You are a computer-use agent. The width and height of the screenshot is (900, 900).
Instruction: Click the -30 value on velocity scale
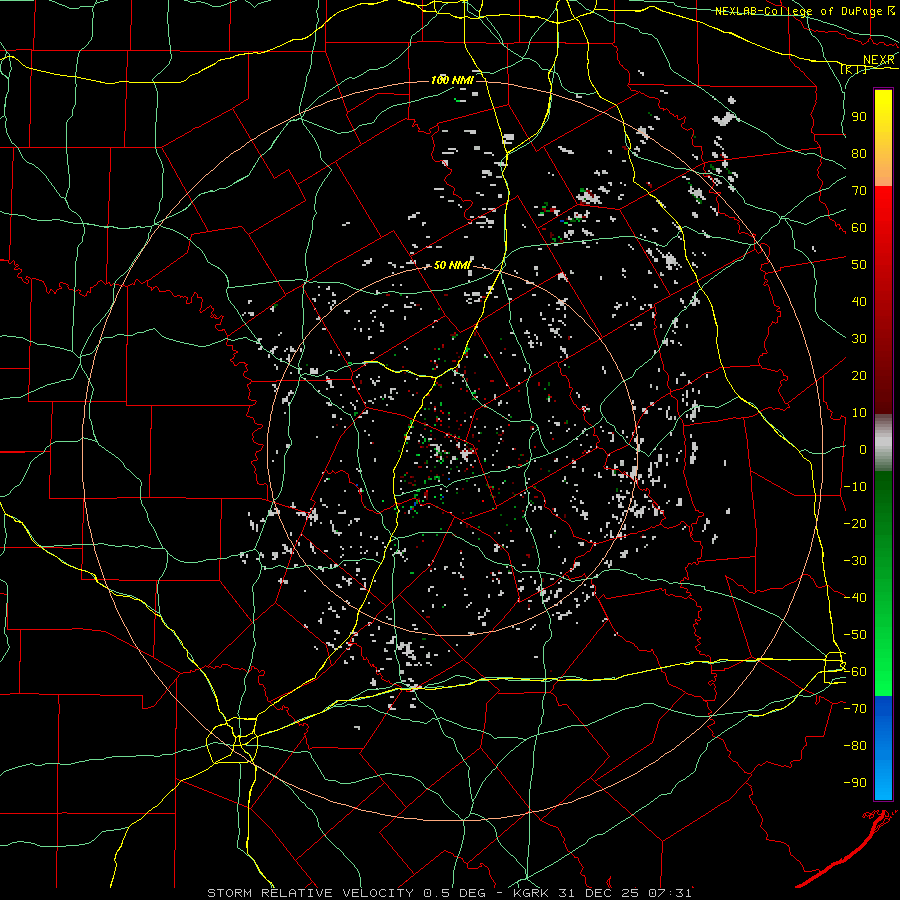(855, 561)
